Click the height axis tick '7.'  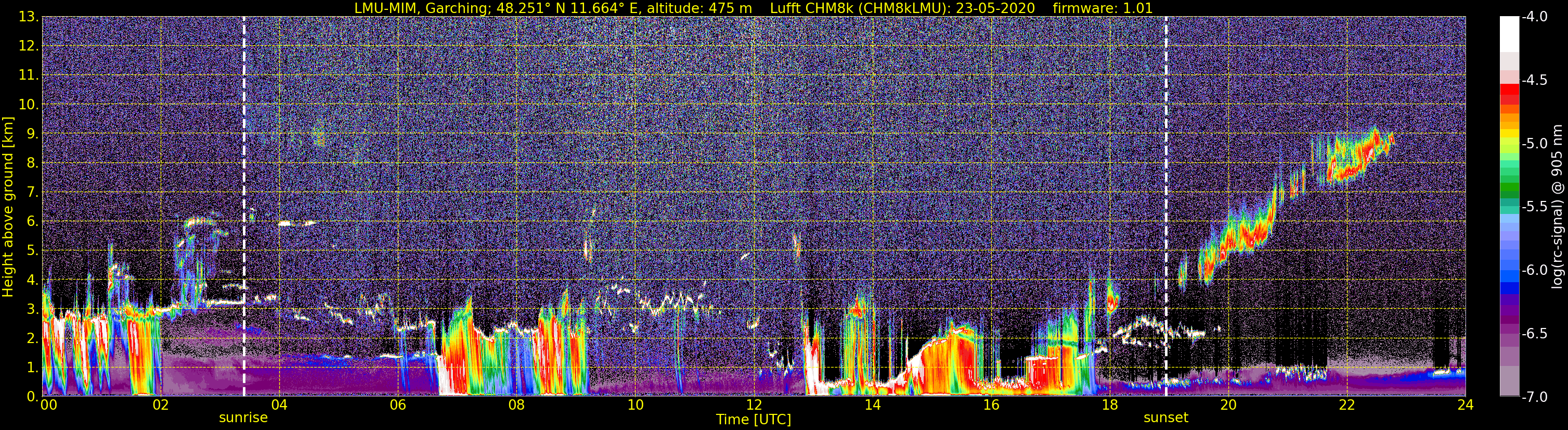click(32, 193)
